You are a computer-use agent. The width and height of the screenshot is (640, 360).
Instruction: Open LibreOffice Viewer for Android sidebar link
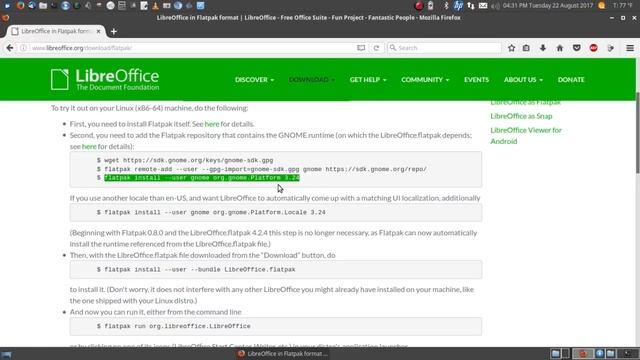tap(526, 136)
